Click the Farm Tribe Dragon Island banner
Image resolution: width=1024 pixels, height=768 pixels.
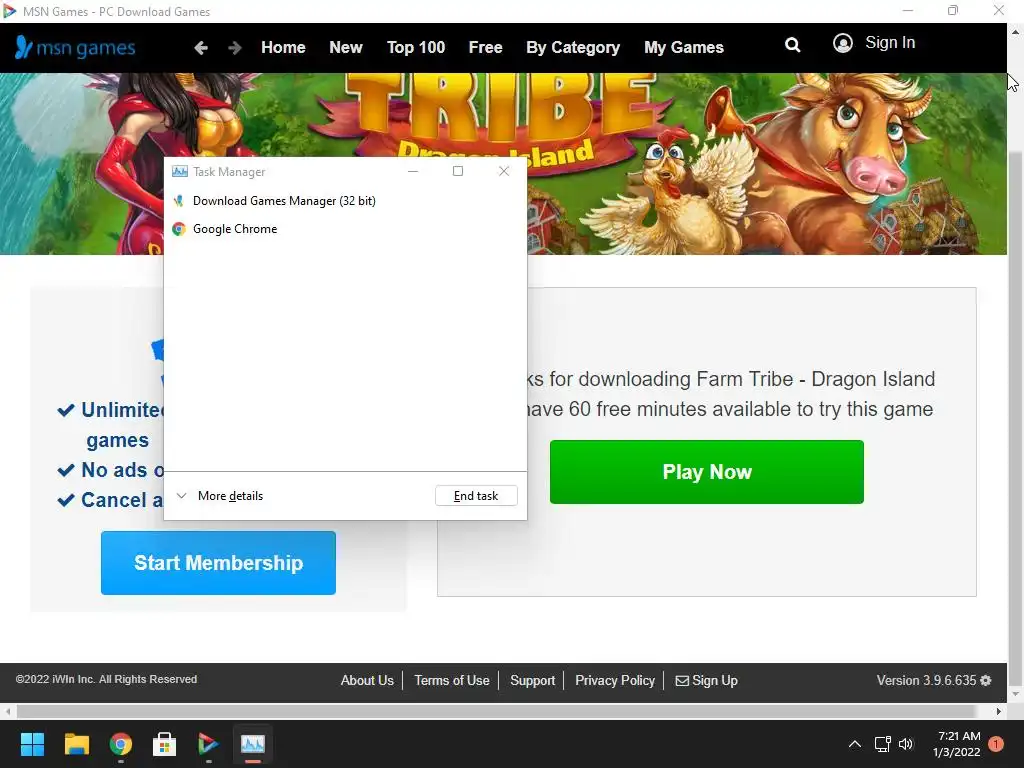coord(504,164)
